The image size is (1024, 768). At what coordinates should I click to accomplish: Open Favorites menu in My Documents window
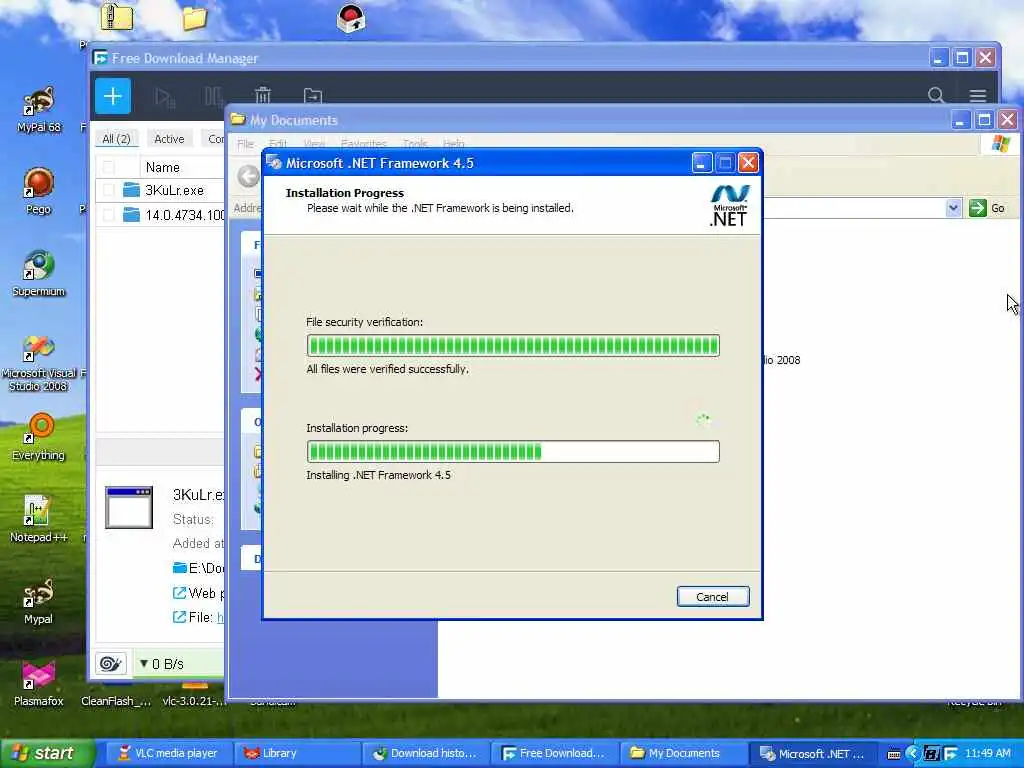pos(364,143)
